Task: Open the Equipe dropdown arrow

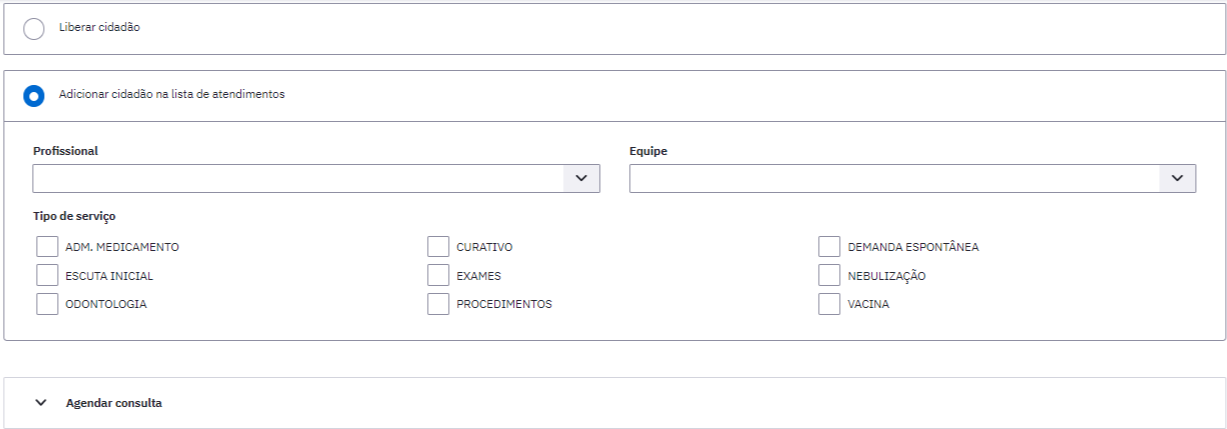Action: point(1178,178)
